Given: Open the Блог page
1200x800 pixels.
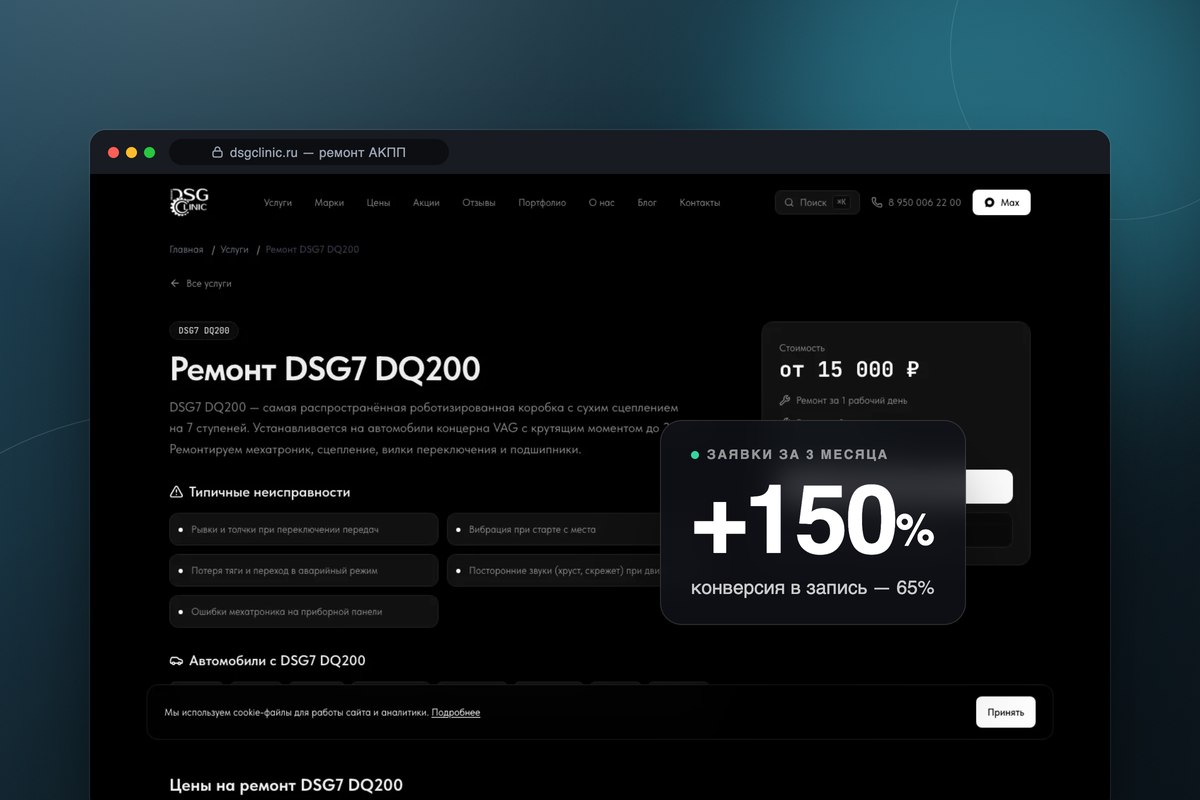Looking at the screenshot, I should [647, 203].
